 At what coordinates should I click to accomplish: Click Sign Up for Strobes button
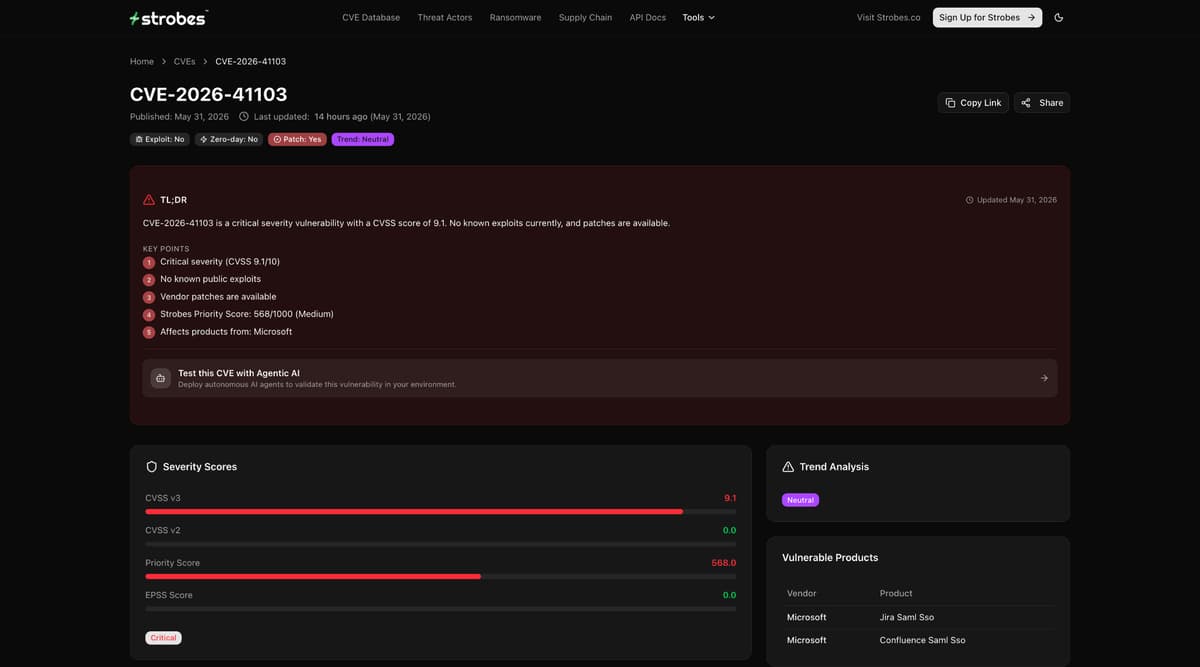(987, 18)
